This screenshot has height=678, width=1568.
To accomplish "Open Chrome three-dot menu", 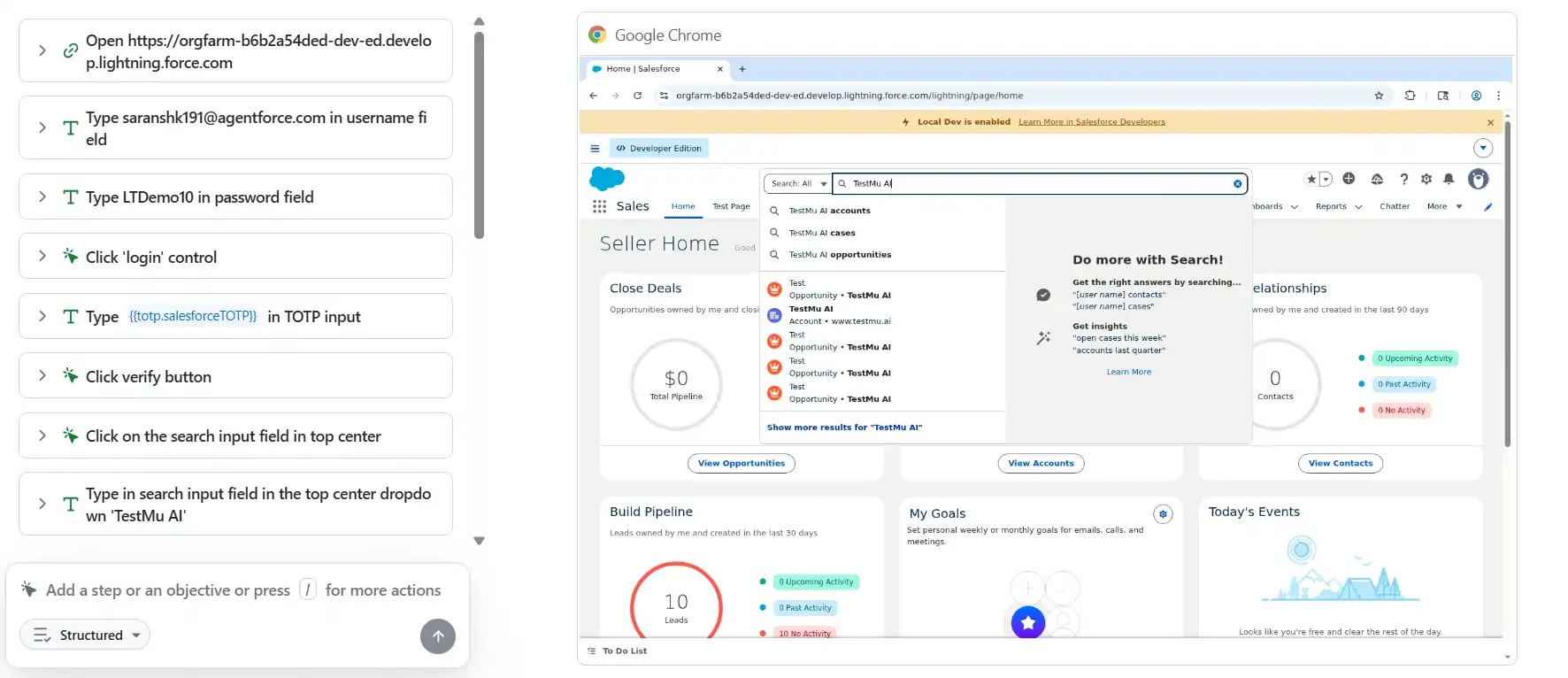I will (1498, 96).
